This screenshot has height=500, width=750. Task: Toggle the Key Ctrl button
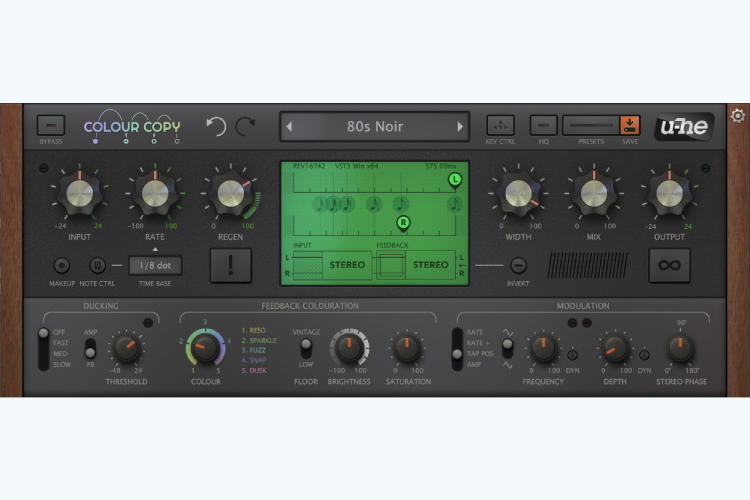point(500,125)
